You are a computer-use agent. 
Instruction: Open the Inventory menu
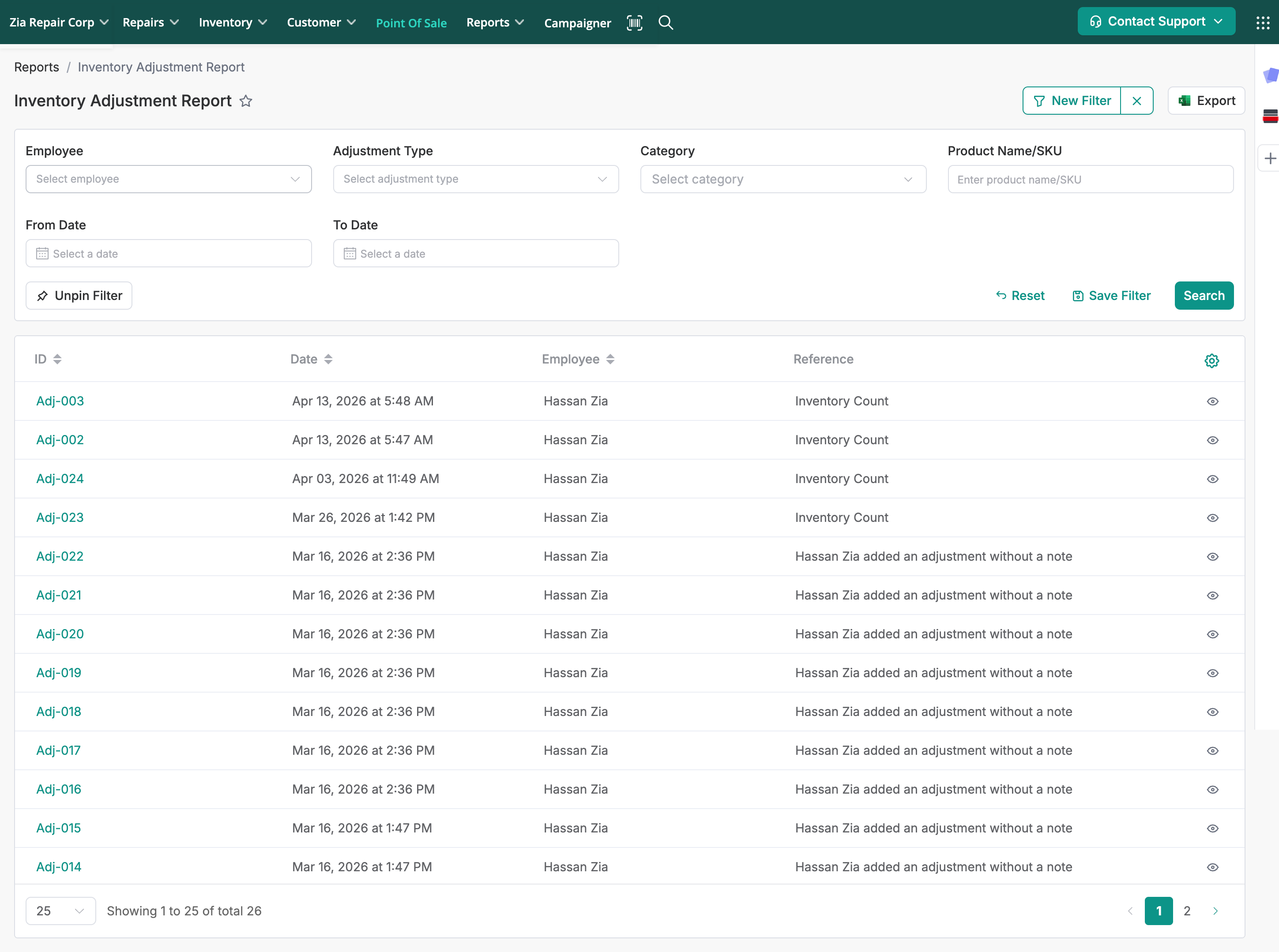(232, 22)
